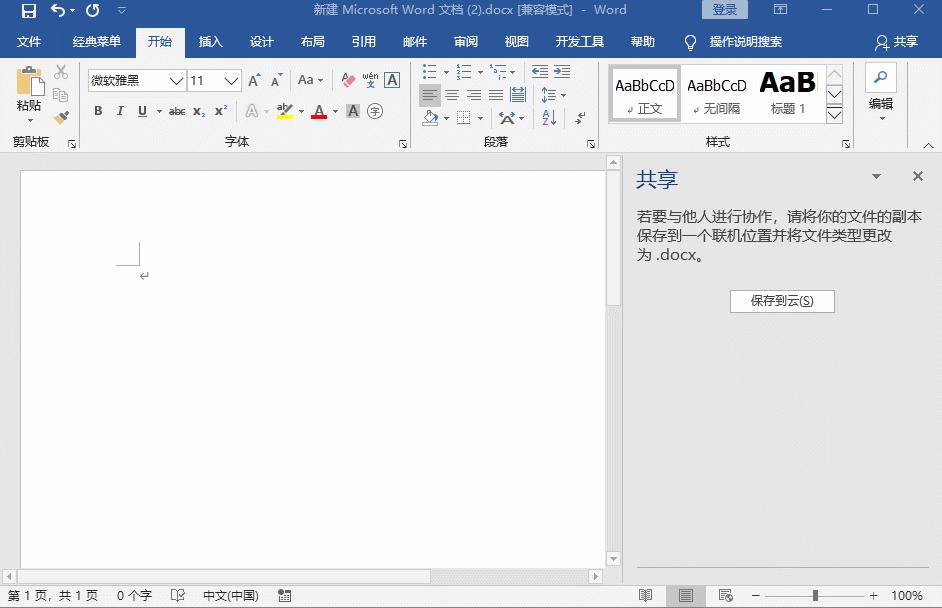Expand the styles gallery with More arrow

click(x=834, y=114)
